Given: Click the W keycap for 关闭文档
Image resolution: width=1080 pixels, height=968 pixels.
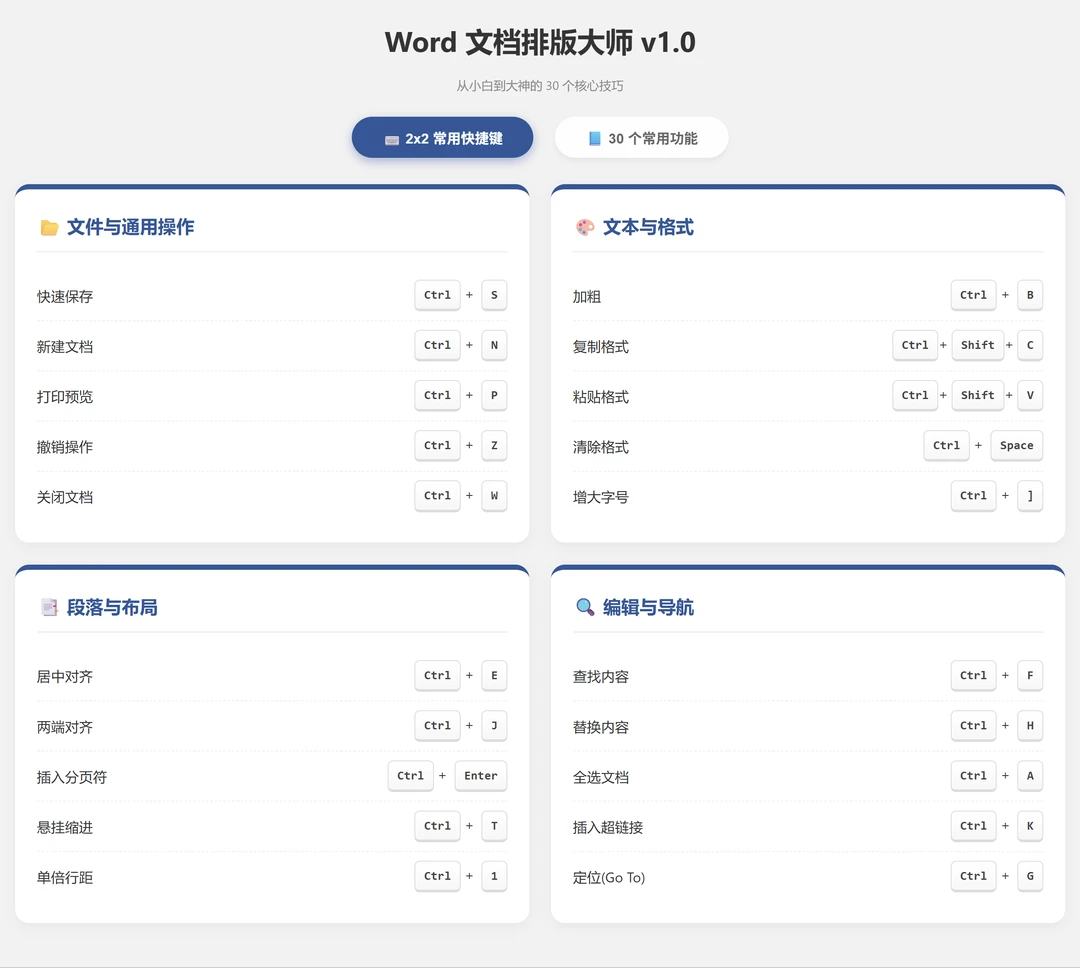Looking at the screenshot, I should click(494, 496).
